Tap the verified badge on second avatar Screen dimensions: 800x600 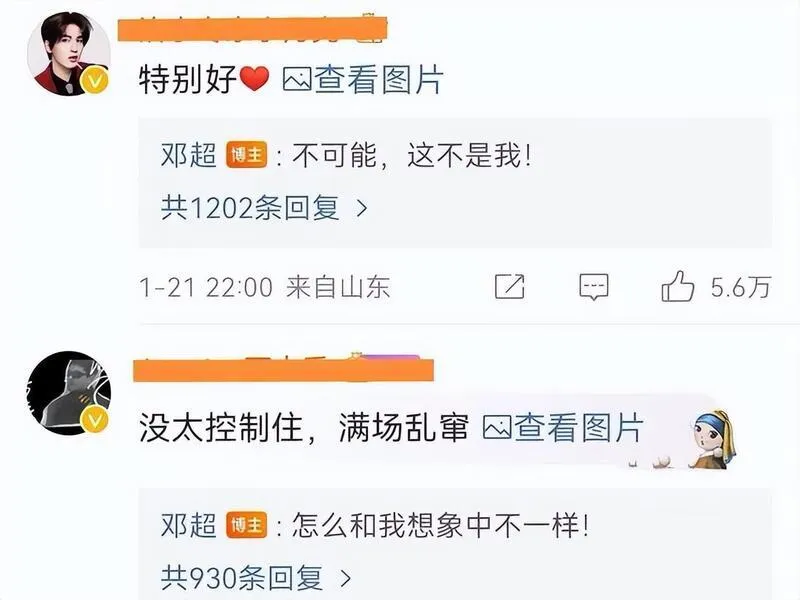pyautogui.click(x=95, y=420)
